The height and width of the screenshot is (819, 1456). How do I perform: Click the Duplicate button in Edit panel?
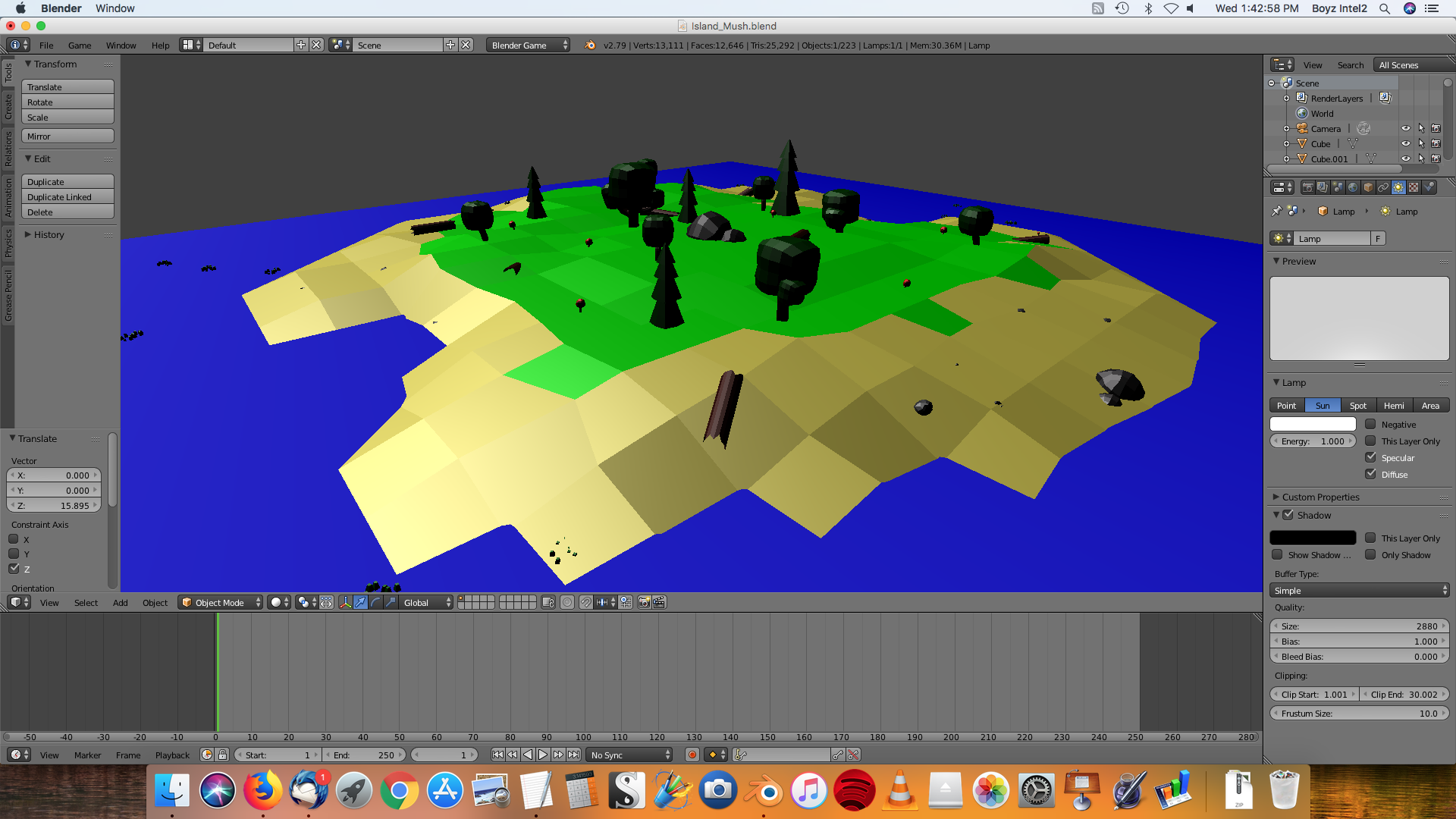click(x=65, y=181)
